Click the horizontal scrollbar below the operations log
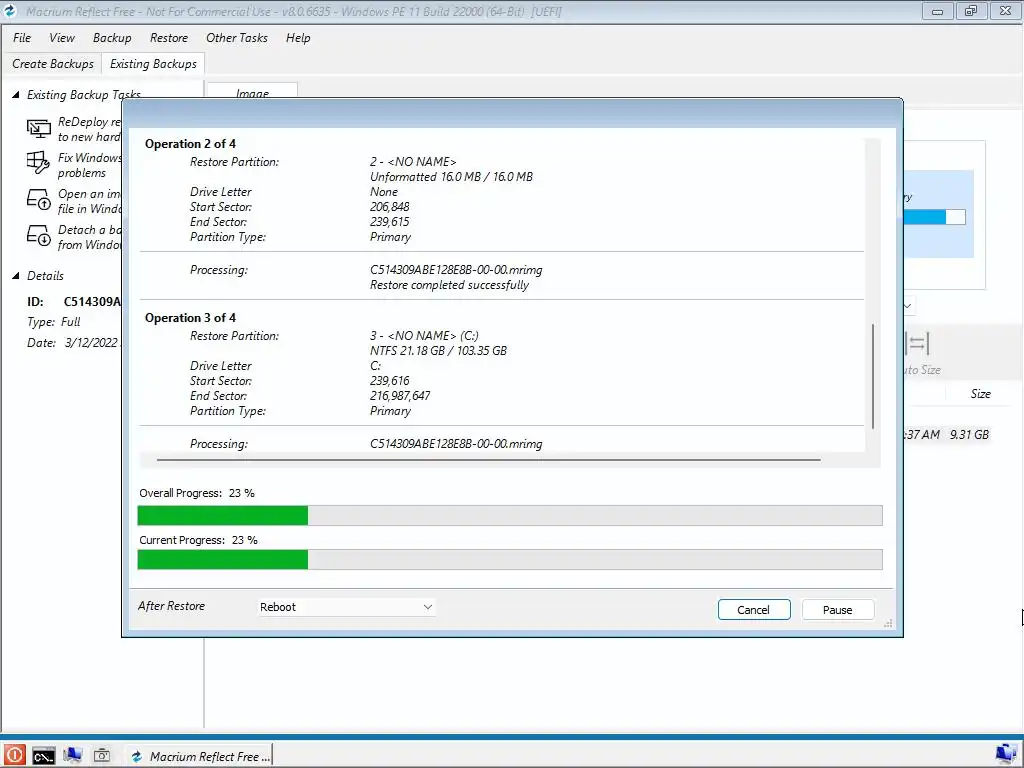1024x768 pixels. 488,460
